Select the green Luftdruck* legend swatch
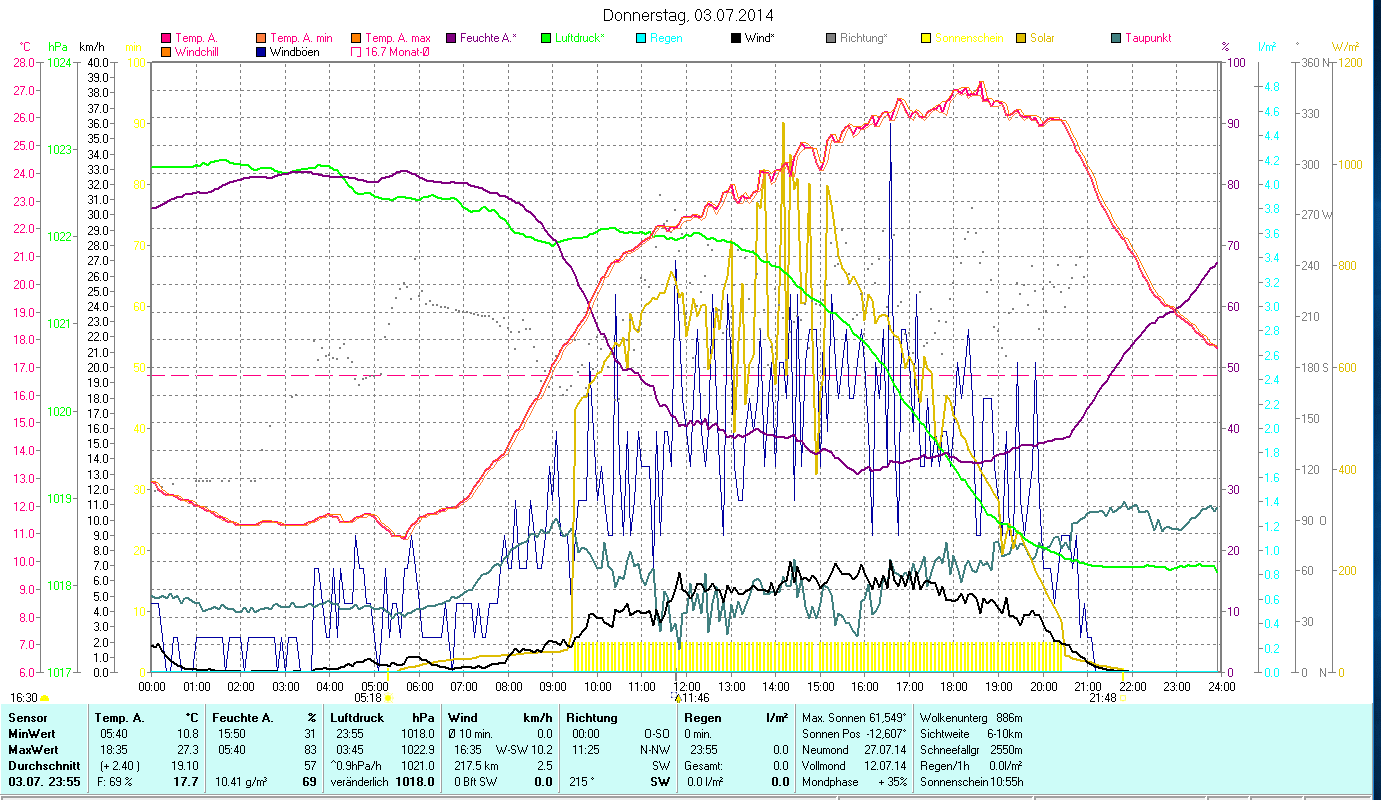Viewport: 1381px width, 800px height. 545,38
